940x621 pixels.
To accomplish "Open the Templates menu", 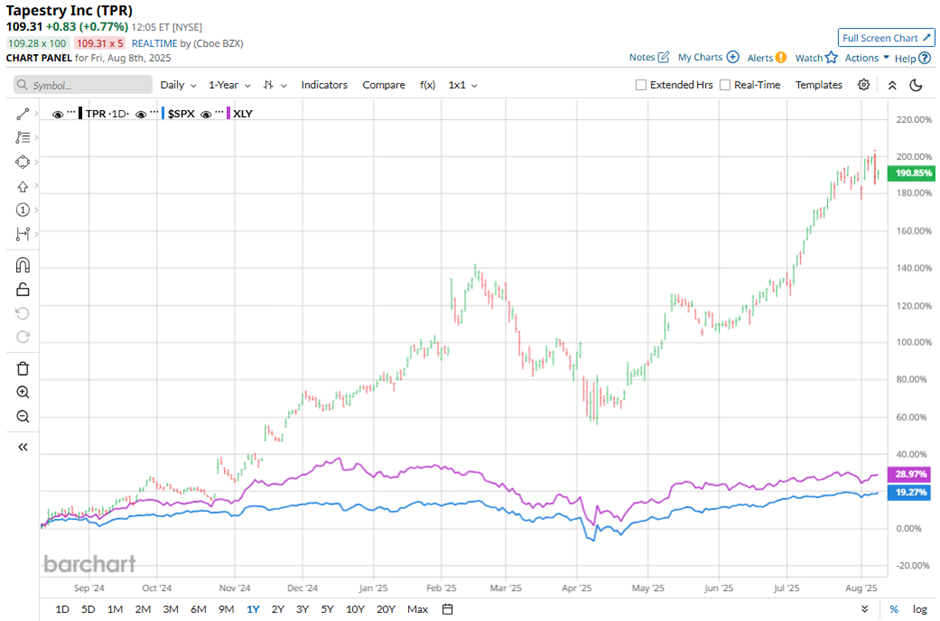I will point(819,85).
